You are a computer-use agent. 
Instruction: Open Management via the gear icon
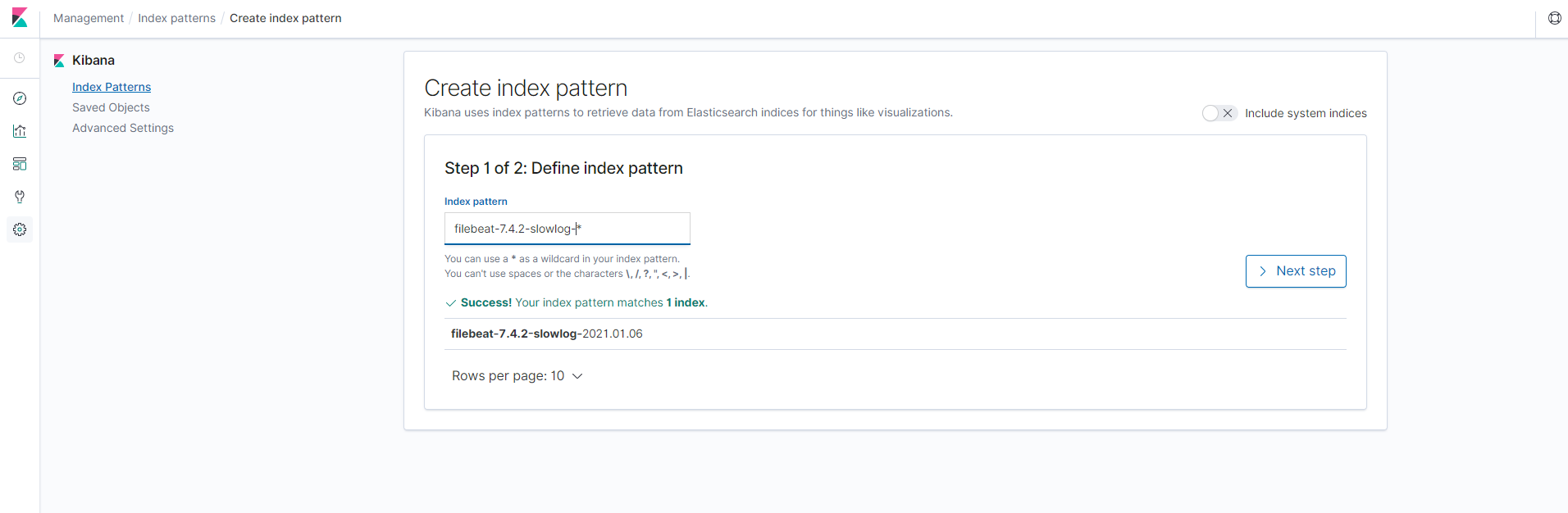[x=20, y=229]
